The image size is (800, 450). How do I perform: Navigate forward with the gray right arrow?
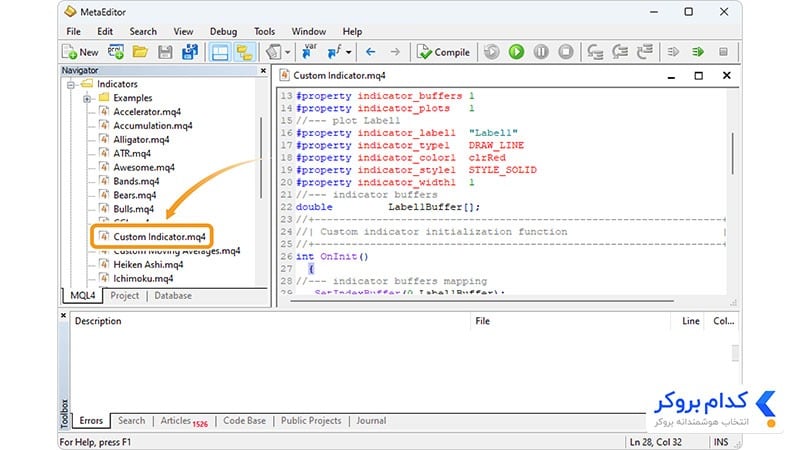395,52
